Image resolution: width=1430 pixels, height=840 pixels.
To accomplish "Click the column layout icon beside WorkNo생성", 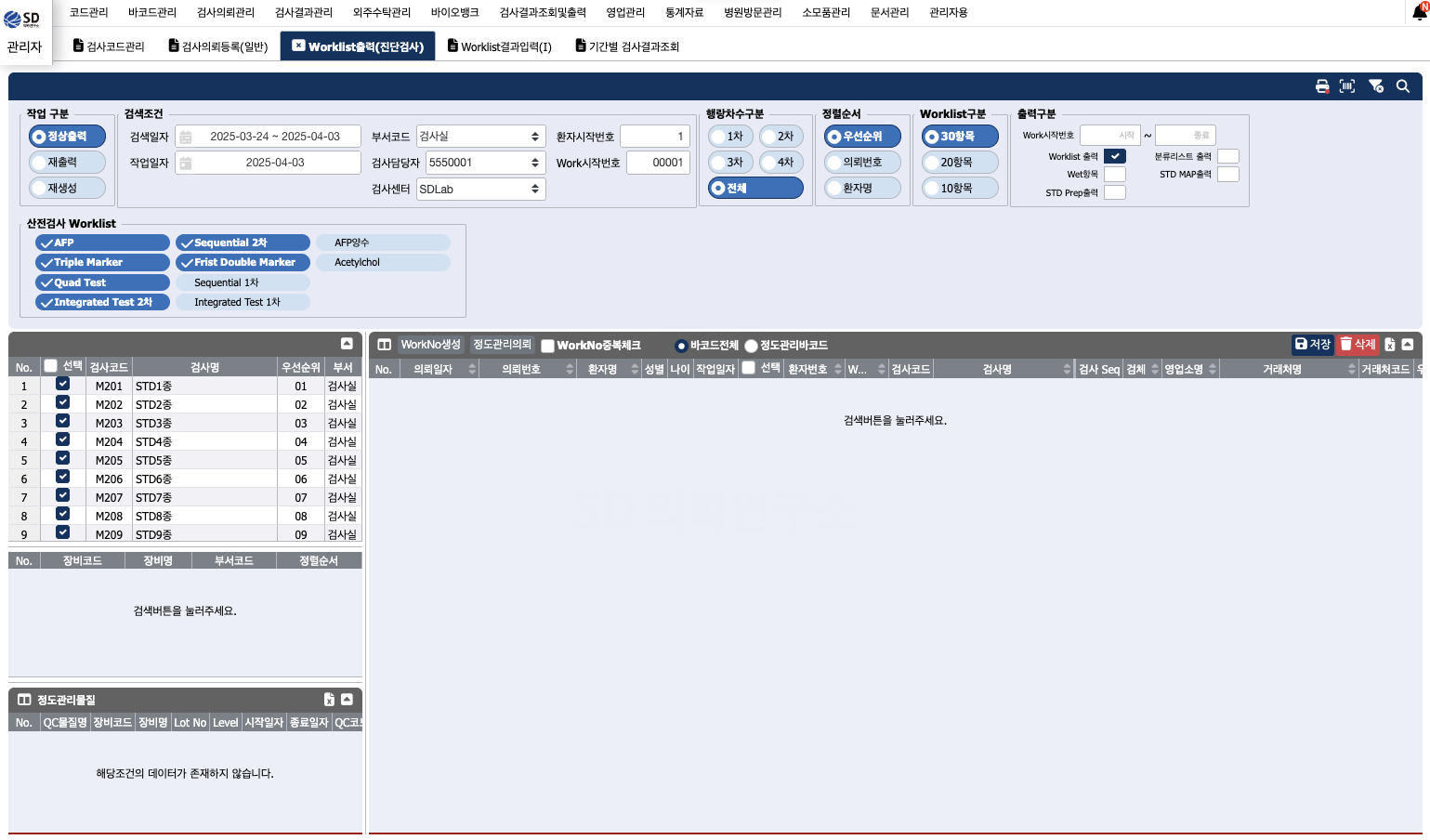I will pos(384,345).
